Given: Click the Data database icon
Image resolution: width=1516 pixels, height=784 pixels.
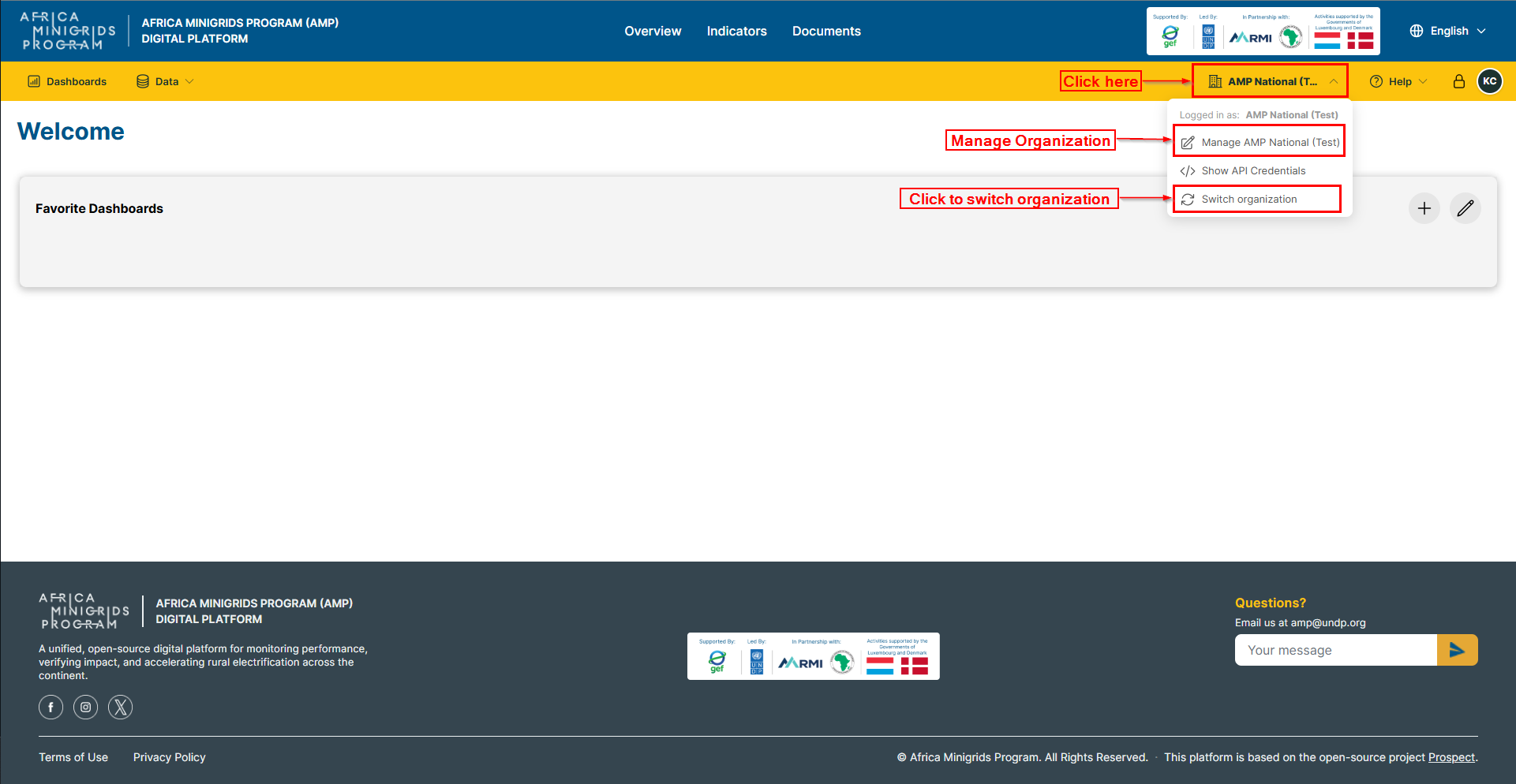Looking at the screenshot, I should pos(143,81).
